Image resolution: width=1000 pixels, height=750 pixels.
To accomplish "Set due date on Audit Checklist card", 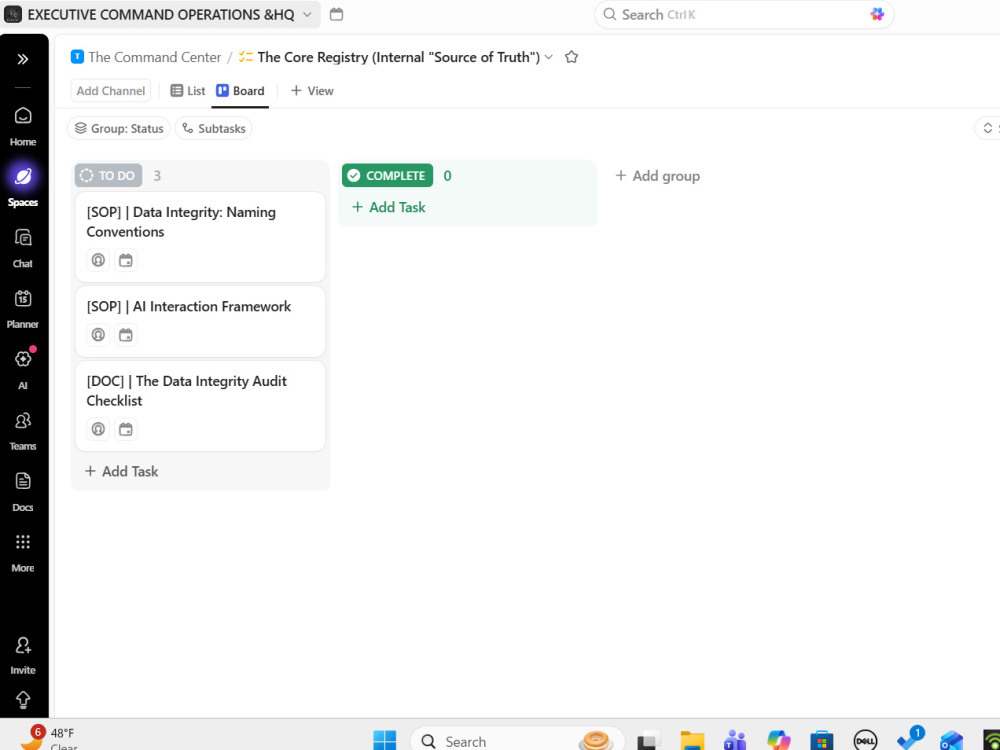I will pos(126,429).
